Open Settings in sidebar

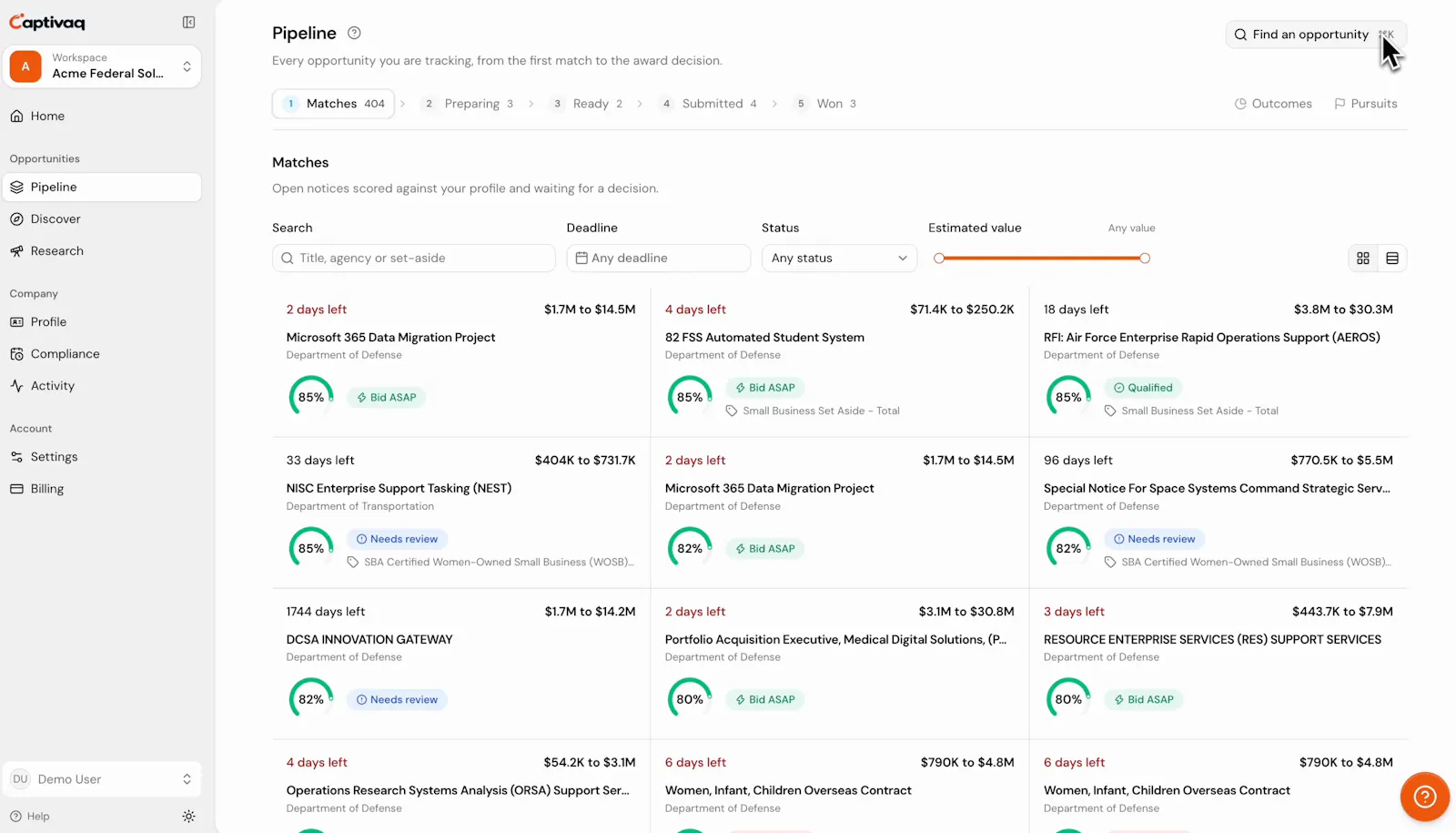pyautogui.click(x=102, y=457)
